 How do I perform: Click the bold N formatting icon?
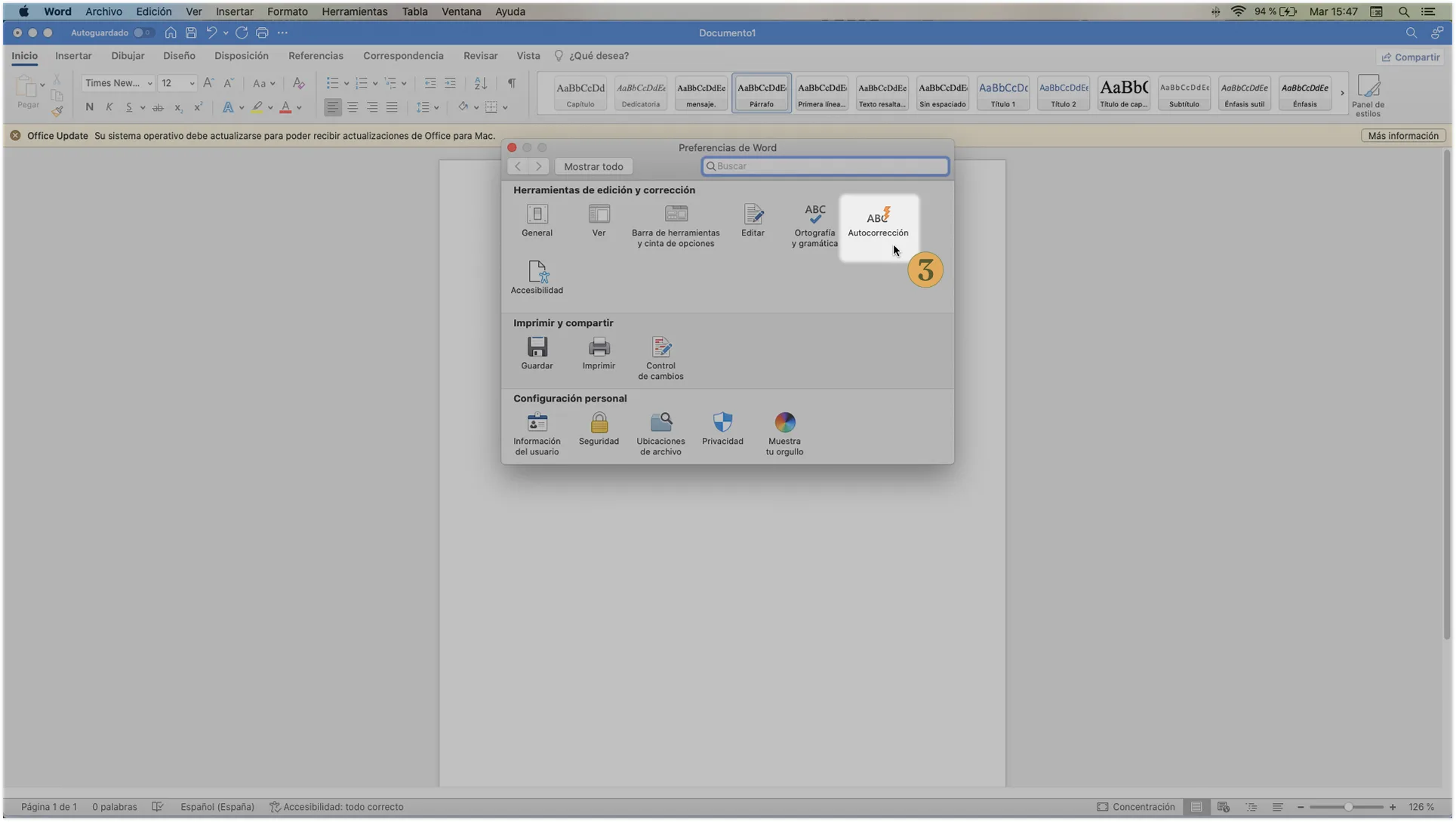point(89,107)
